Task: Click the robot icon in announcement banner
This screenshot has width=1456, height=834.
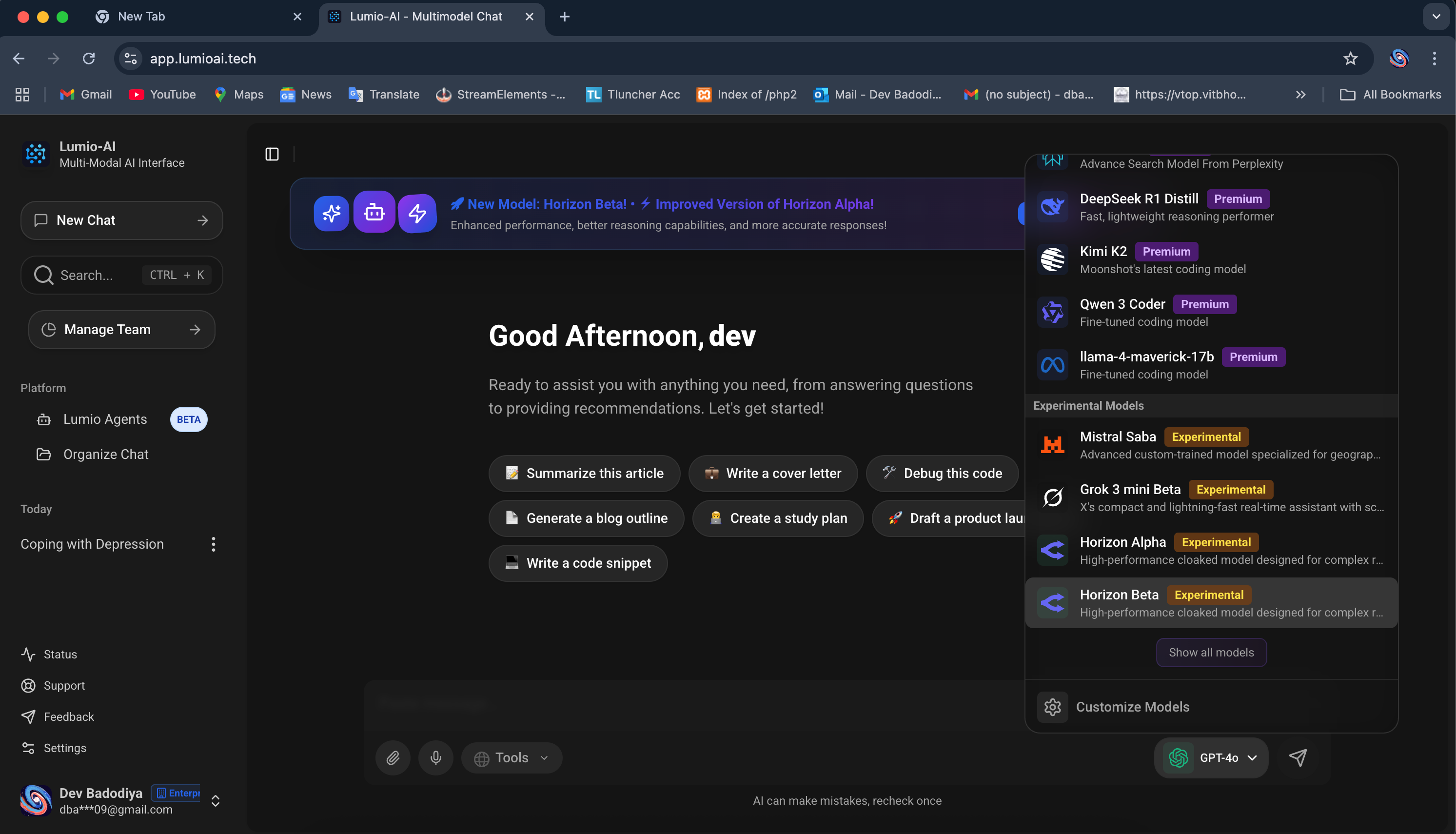Action: (374, 213)
